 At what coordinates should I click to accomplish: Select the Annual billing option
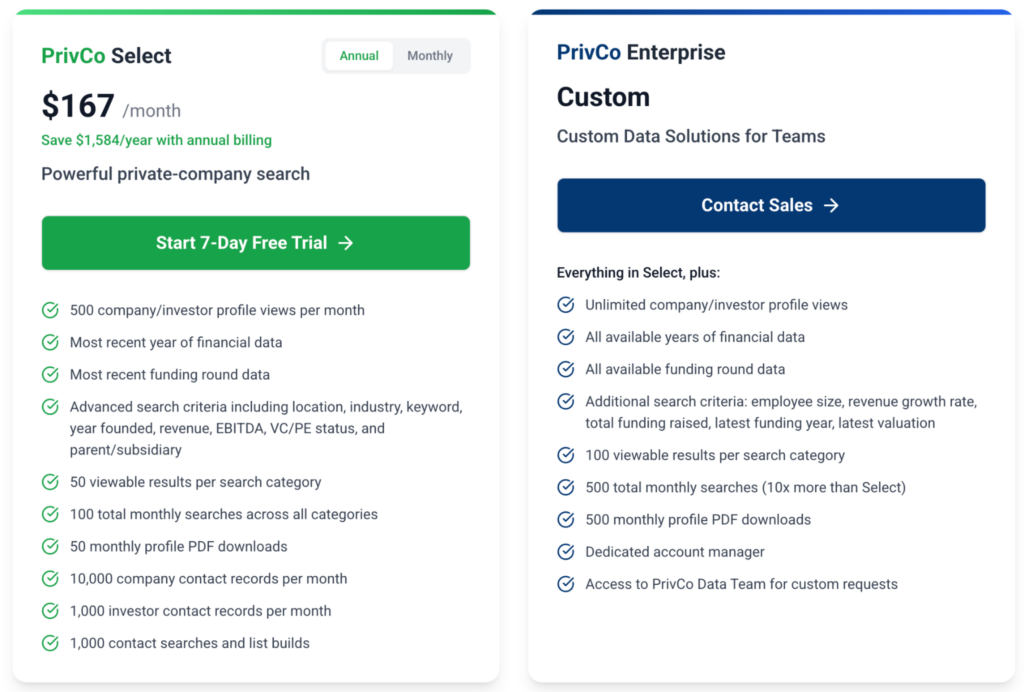pos(358,56)
